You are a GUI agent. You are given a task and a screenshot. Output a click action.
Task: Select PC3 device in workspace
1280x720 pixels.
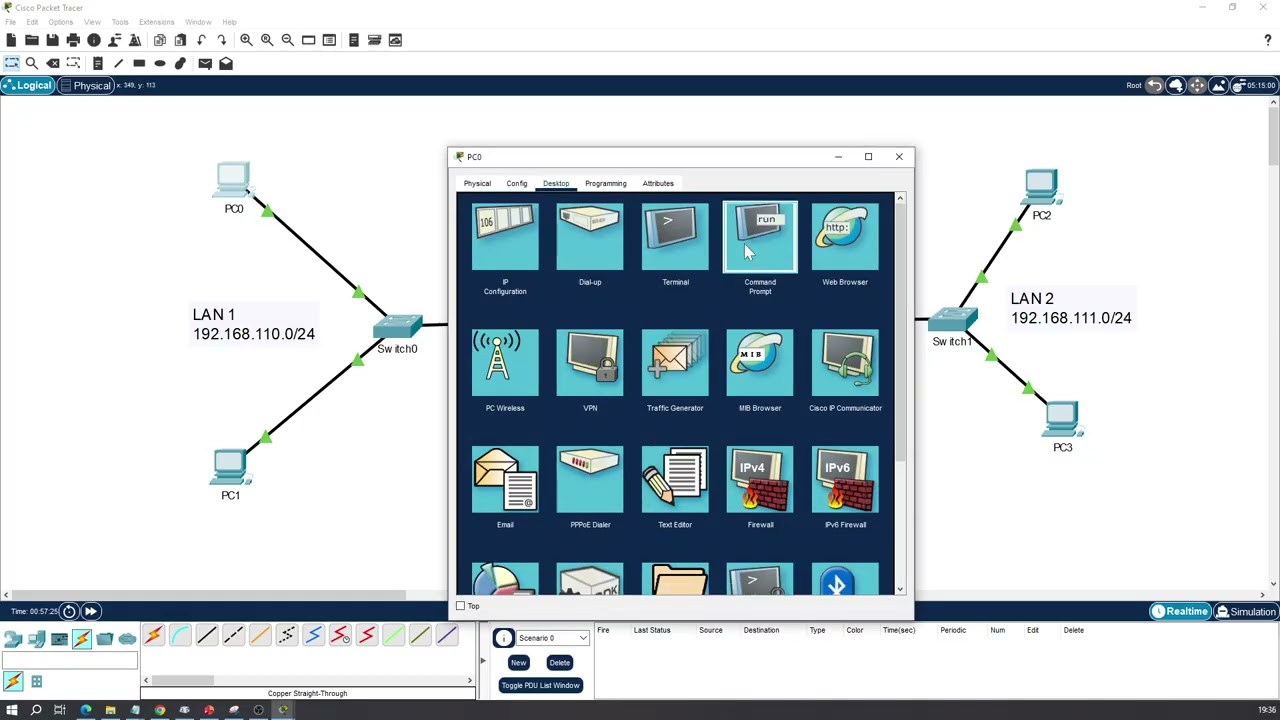click(x=1062, y=418)
